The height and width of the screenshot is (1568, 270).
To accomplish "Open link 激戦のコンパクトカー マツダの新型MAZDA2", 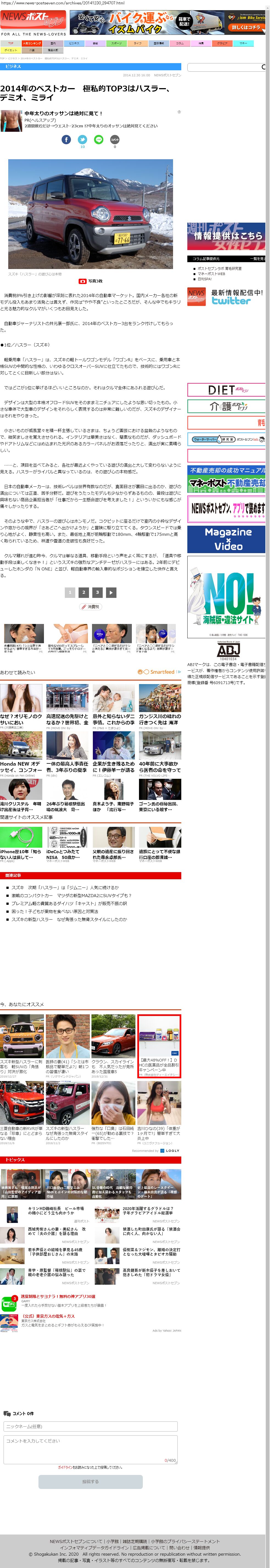I will click(x=71, y=895).
